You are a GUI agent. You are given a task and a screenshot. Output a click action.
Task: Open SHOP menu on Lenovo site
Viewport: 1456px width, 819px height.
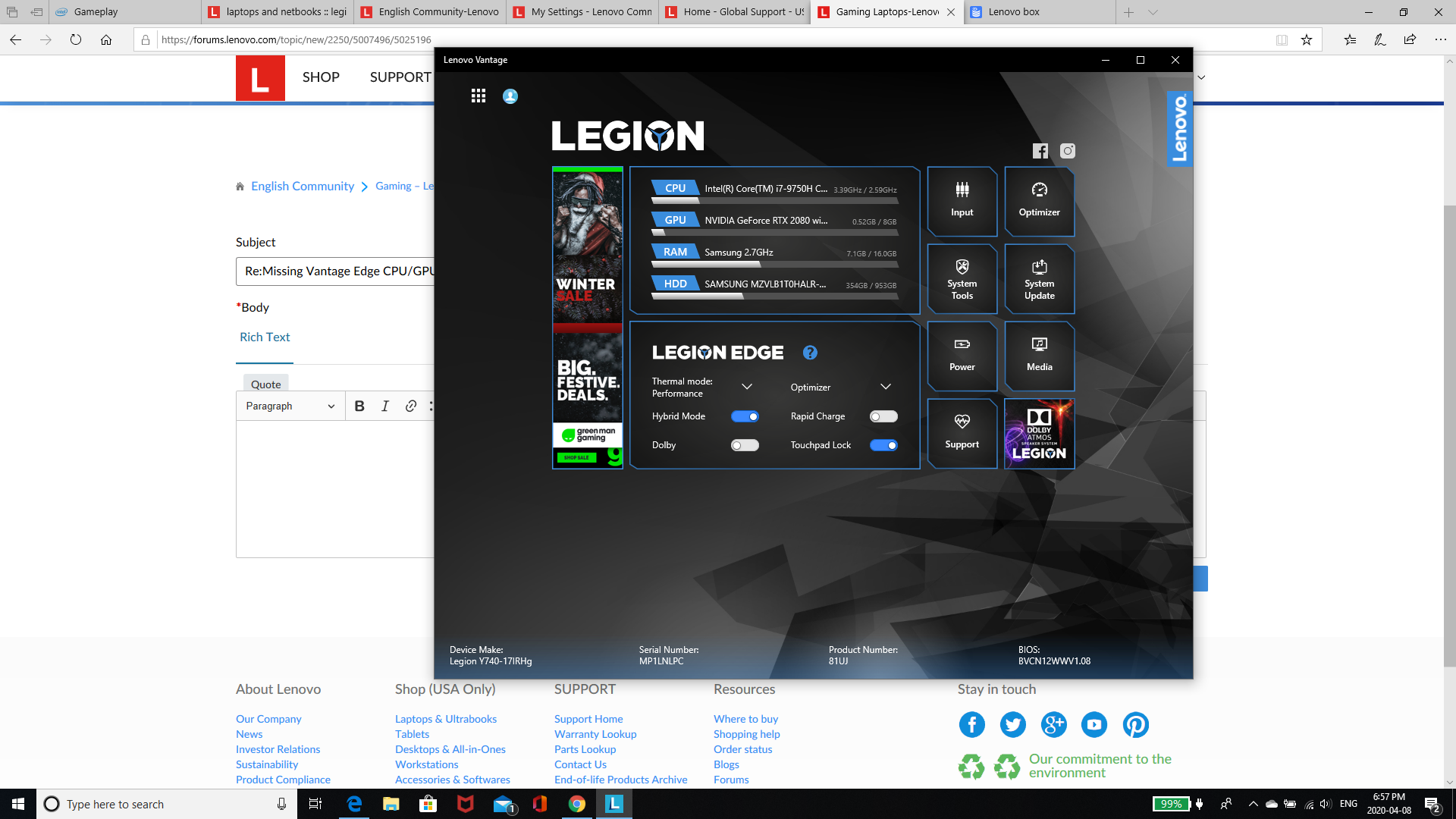(321, 77)
